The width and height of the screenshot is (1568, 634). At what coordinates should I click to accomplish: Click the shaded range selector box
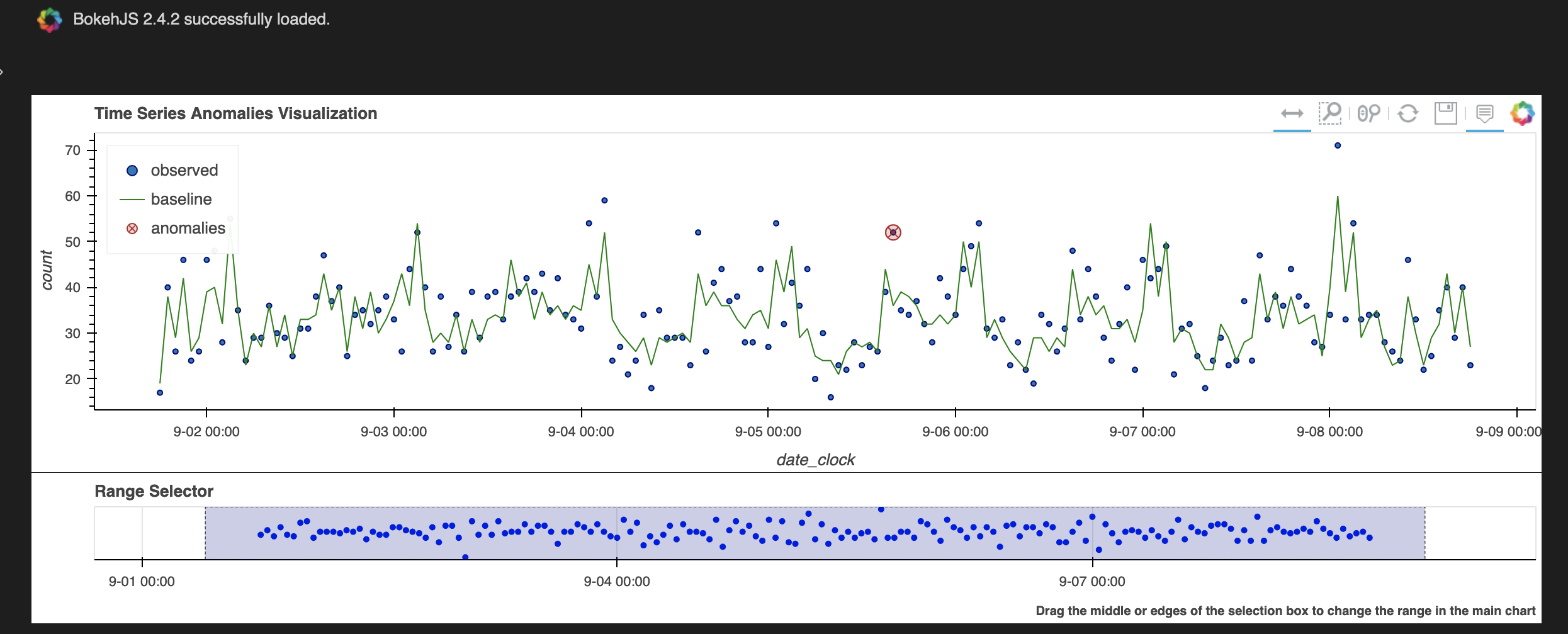815,533
